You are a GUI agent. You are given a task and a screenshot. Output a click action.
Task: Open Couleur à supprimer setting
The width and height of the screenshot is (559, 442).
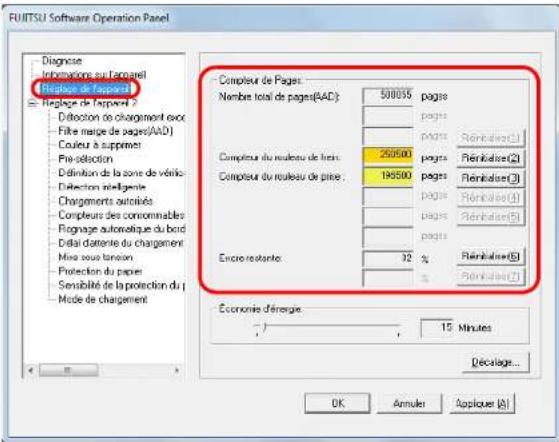(99, 145)
